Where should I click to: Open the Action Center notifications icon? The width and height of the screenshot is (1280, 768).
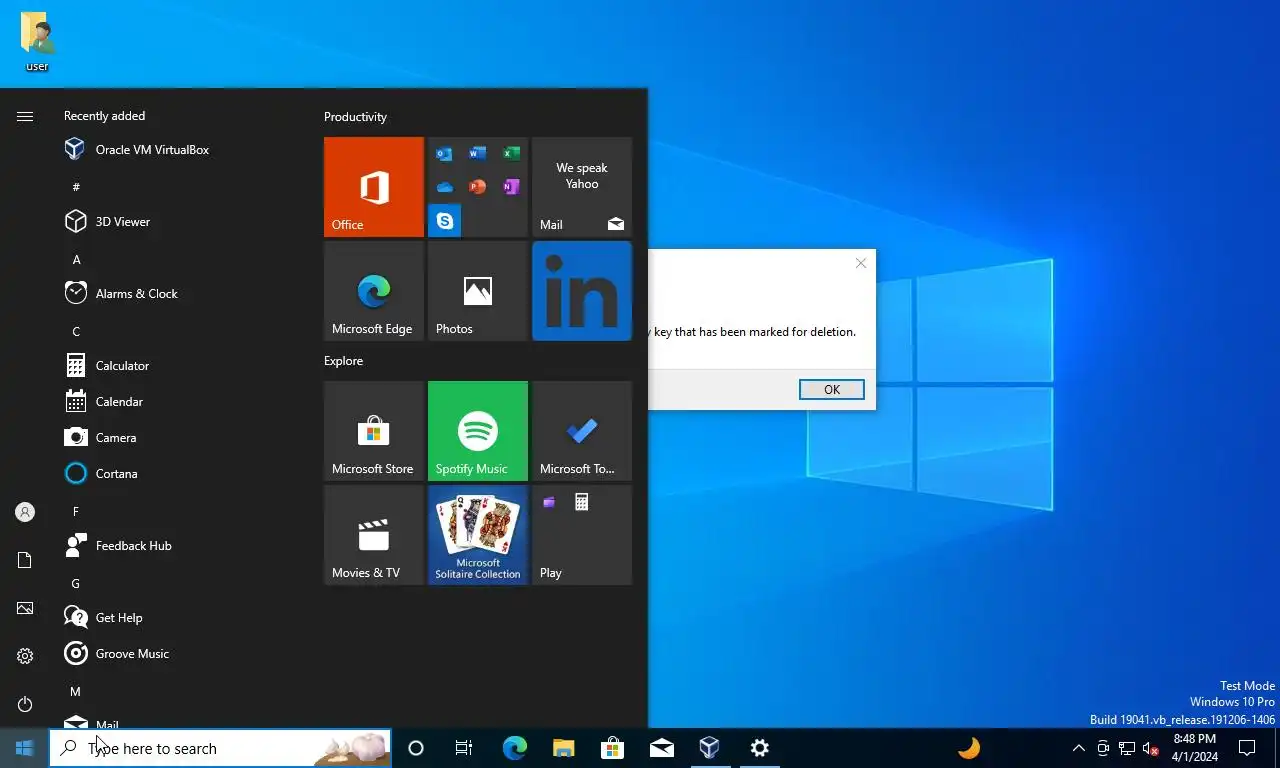pyautogui.click(x=1247, y=748)
